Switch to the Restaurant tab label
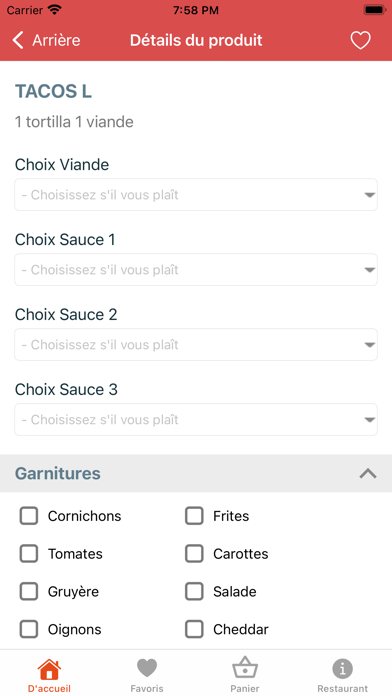The width and height of the screenshot is (392, 696). pos(342,689)
